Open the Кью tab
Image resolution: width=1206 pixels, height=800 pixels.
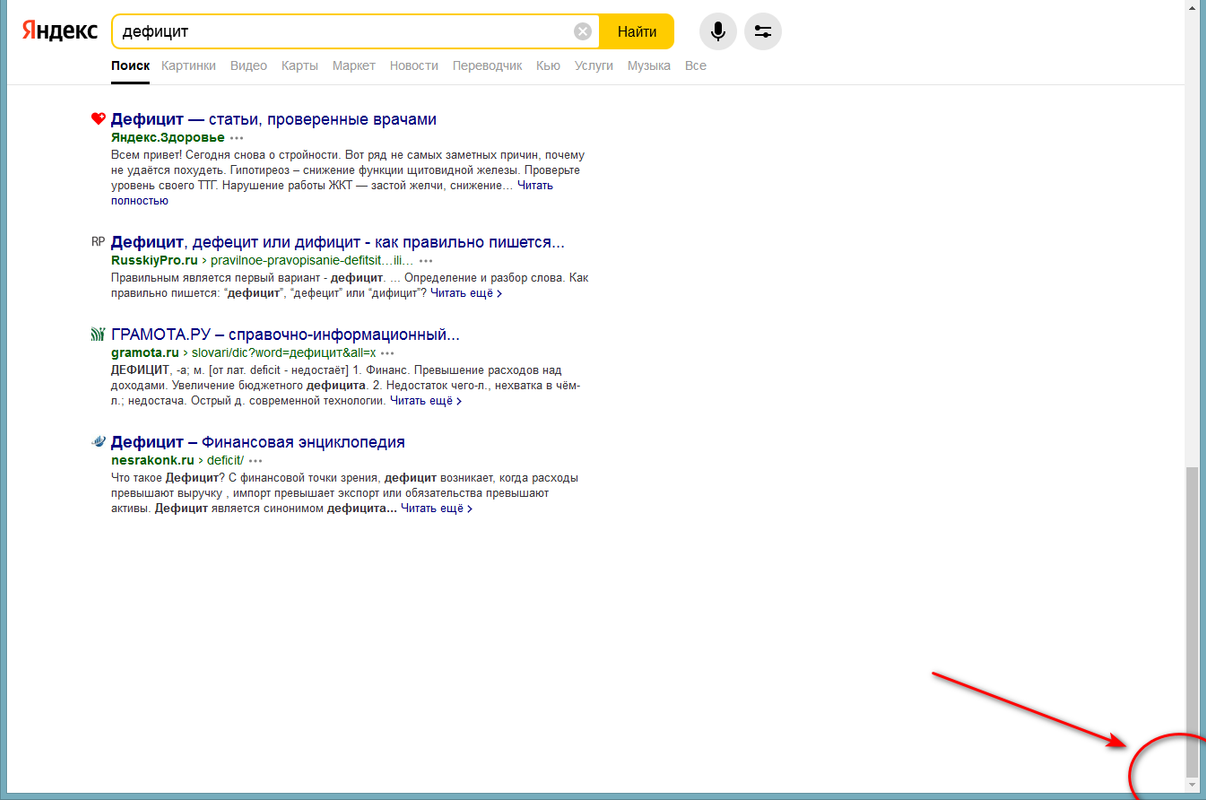pos(548,65)
